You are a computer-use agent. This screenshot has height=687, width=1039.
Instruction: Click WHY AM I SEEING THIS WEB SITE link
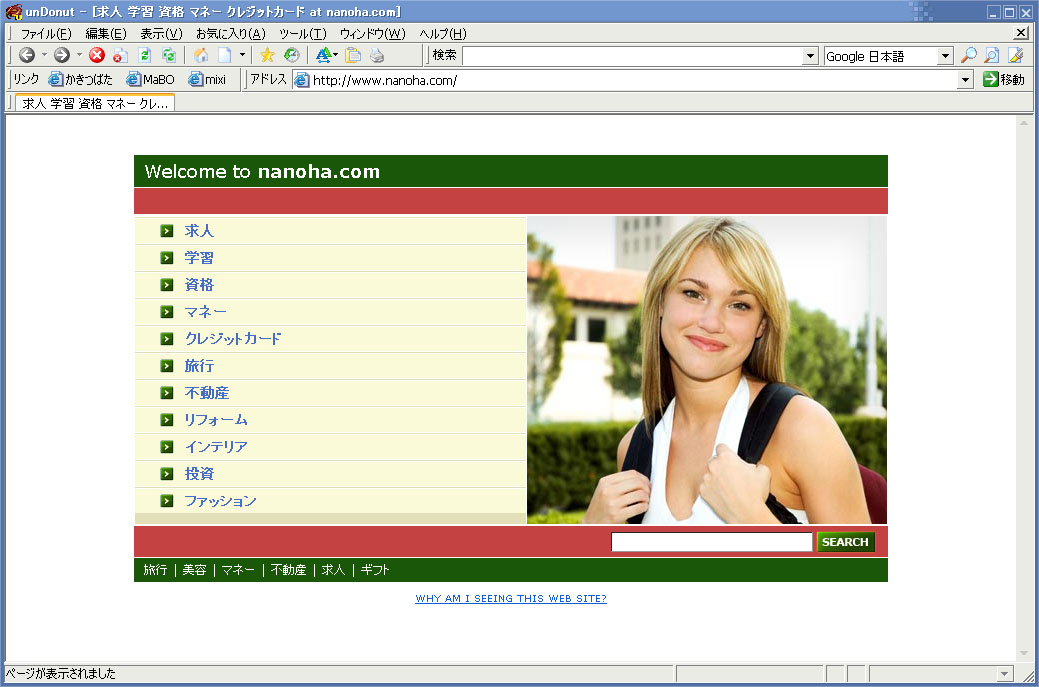(511, 598)
